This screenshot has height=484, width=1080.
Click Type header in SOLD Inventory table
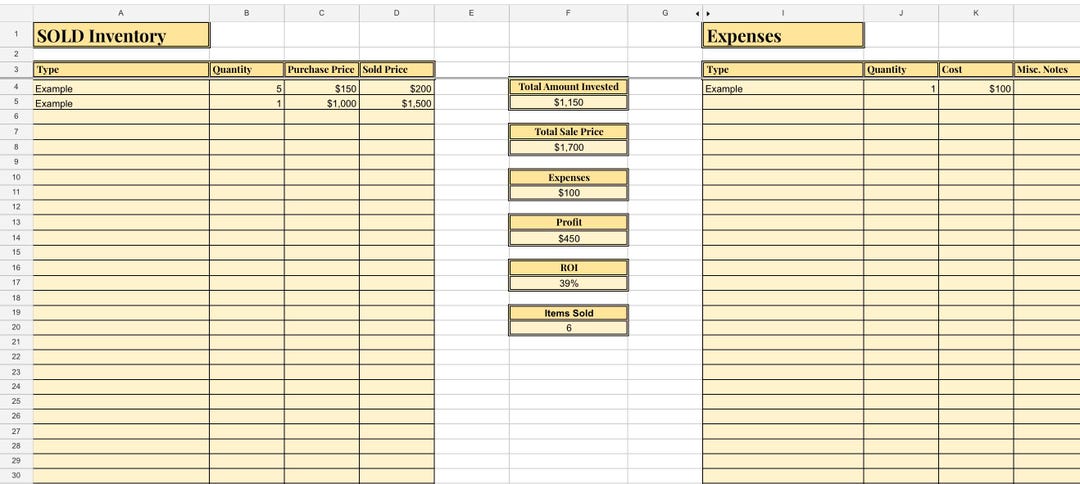[x=121, y=70]
